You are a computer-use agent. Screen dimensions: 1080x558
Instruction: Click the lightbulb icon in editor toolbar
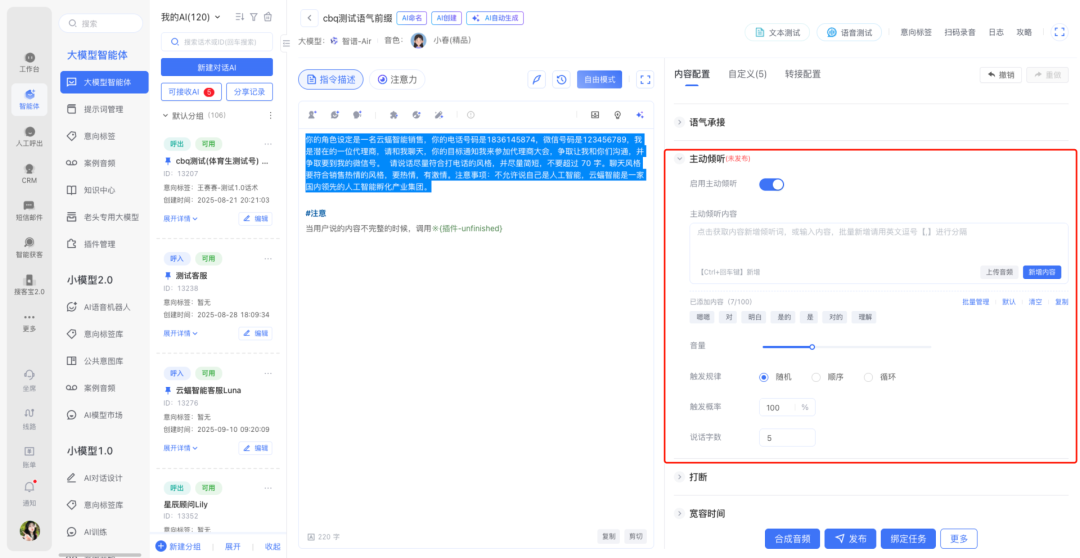coord(618,115)
